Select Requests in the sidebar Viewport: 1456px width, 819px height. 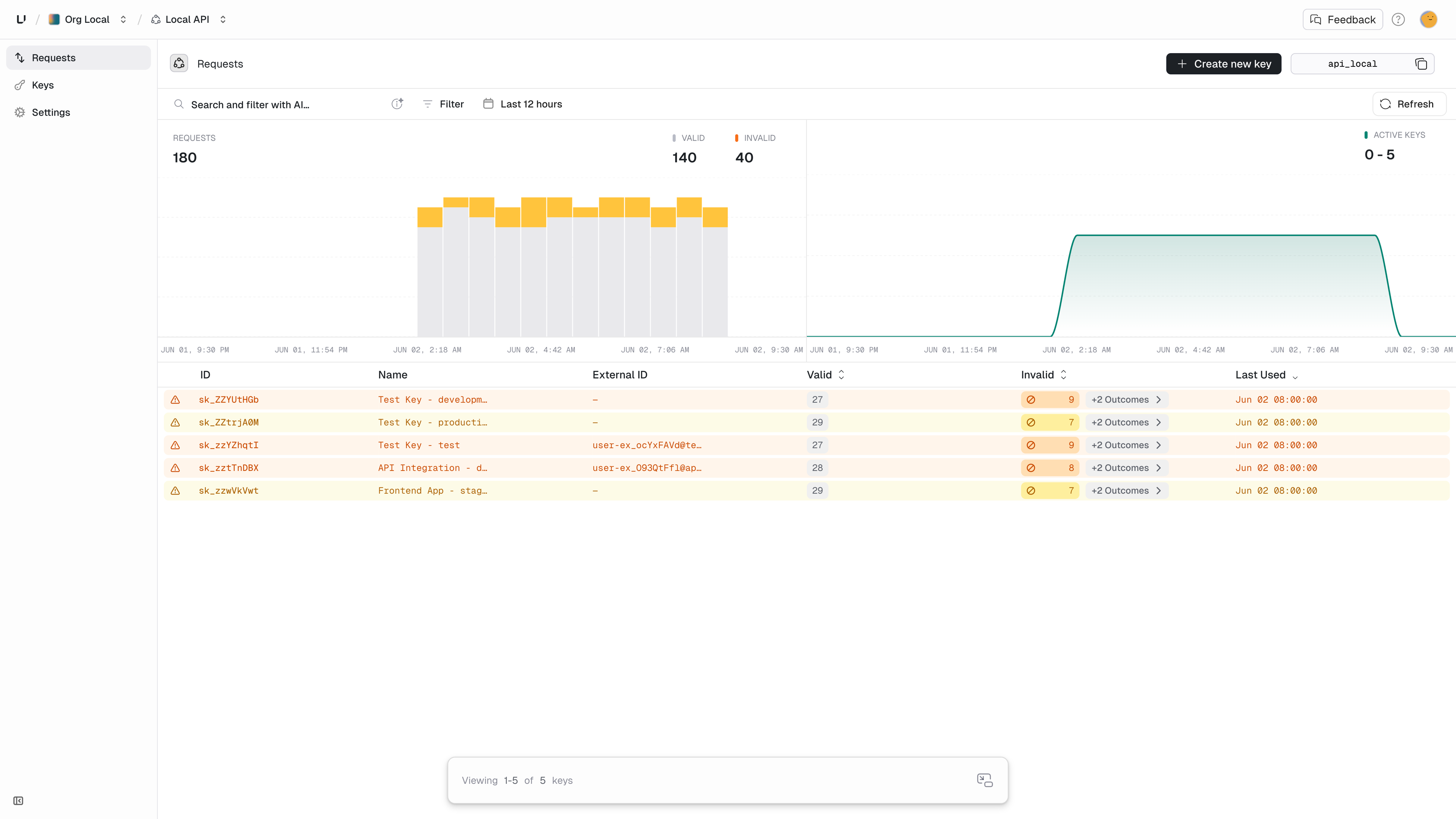(78, 58)
